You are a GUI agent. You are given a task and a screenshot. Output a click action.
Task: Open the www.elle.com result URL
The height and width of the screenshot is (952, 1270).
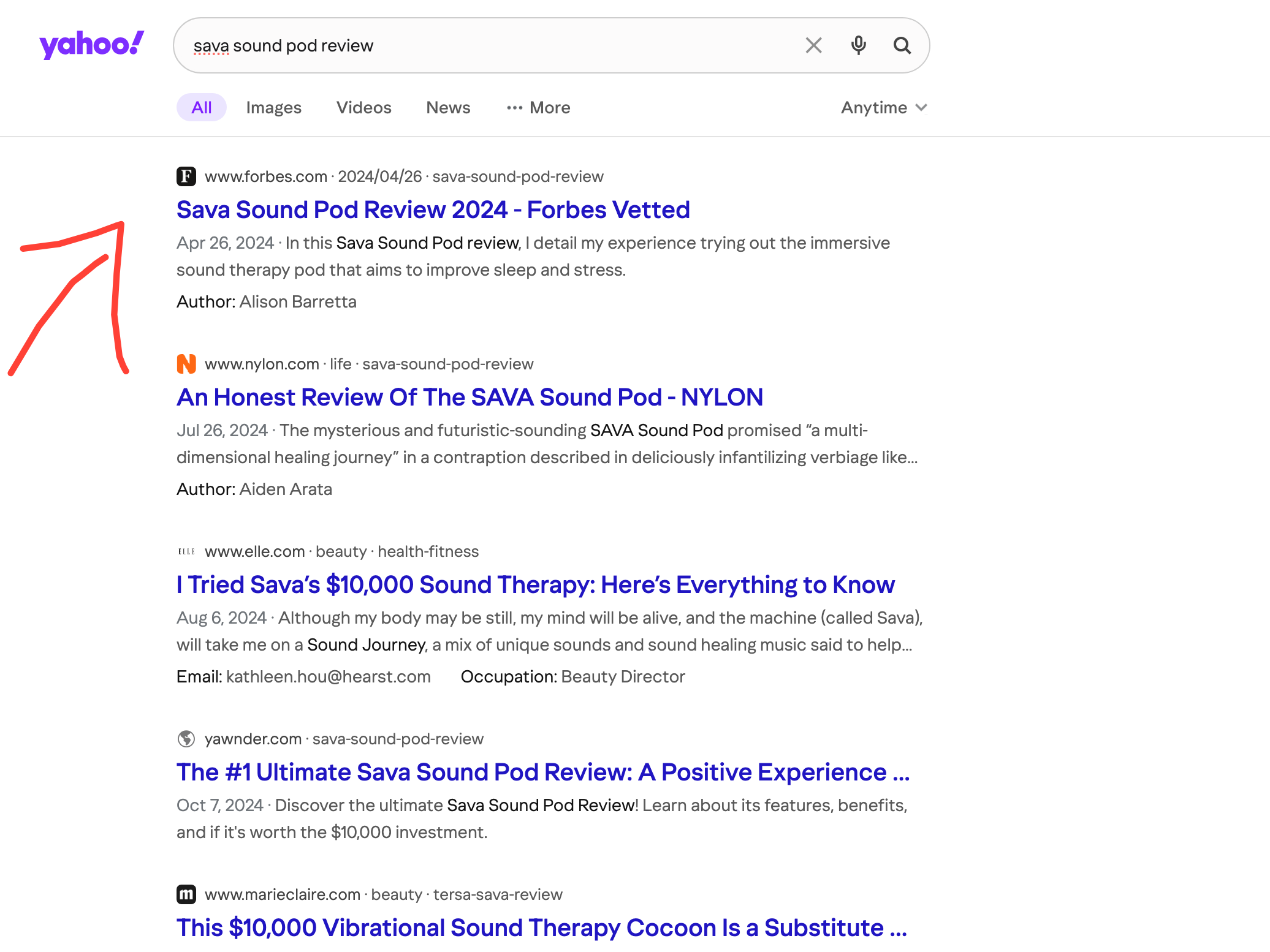[341, 551]
